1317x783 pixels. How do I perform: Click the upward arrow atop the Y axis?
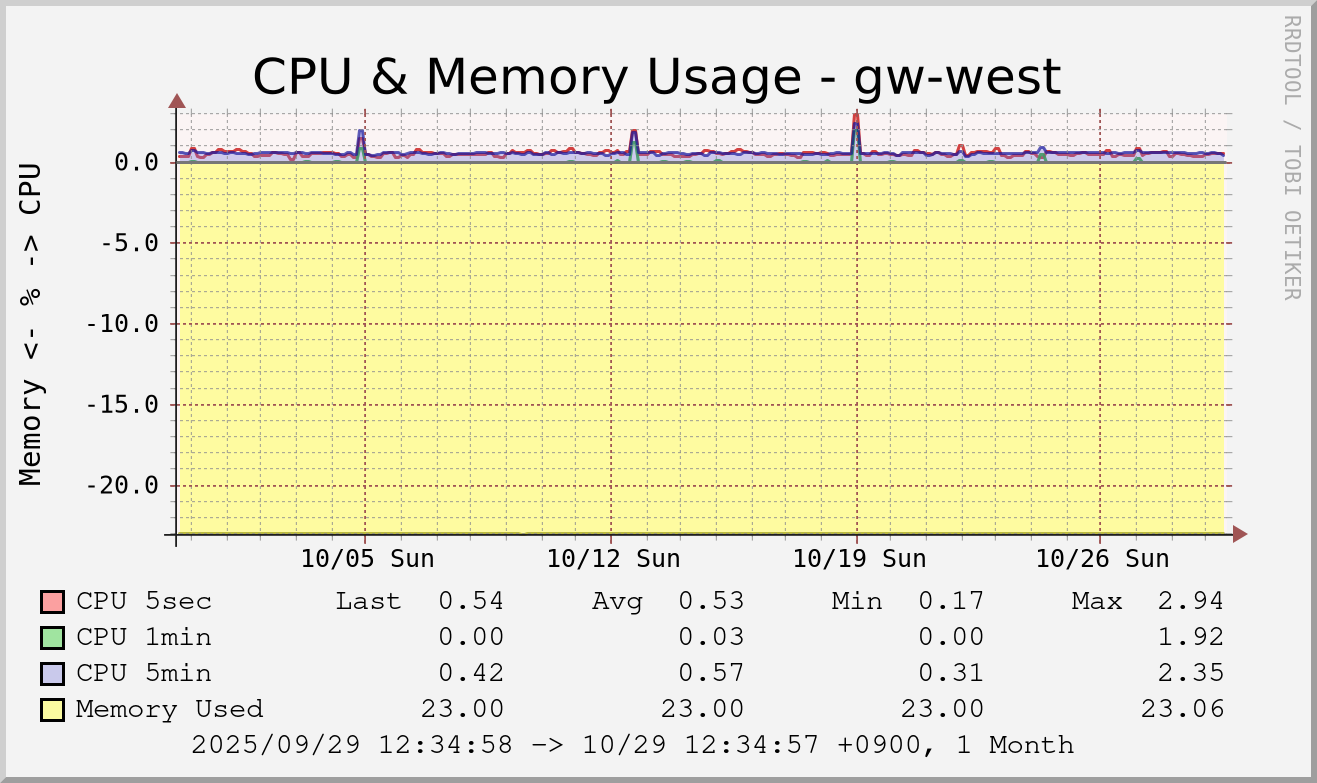[x=177, y=100]
